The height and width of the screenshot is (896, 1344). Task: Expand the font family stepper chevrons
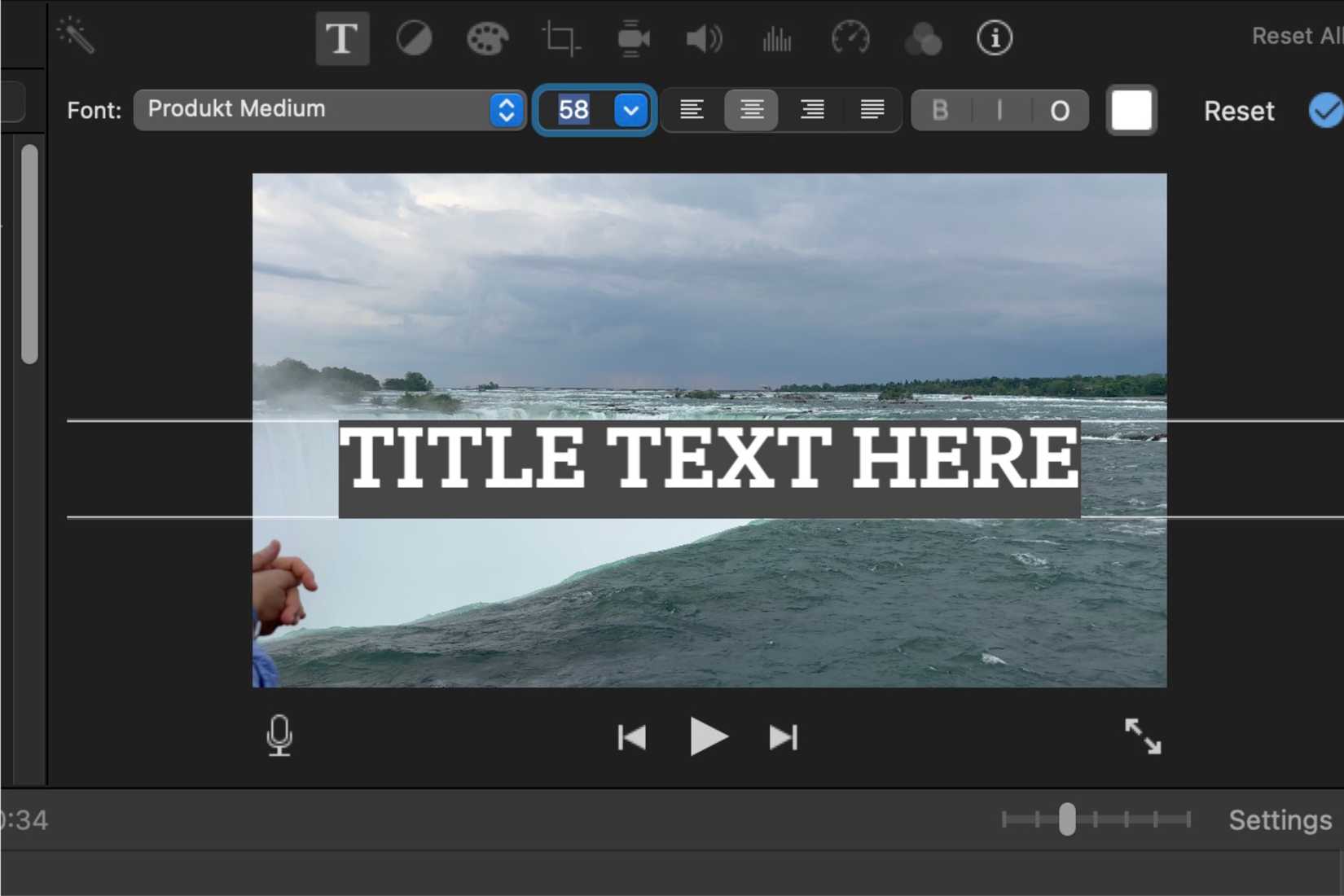coord(507,109)
